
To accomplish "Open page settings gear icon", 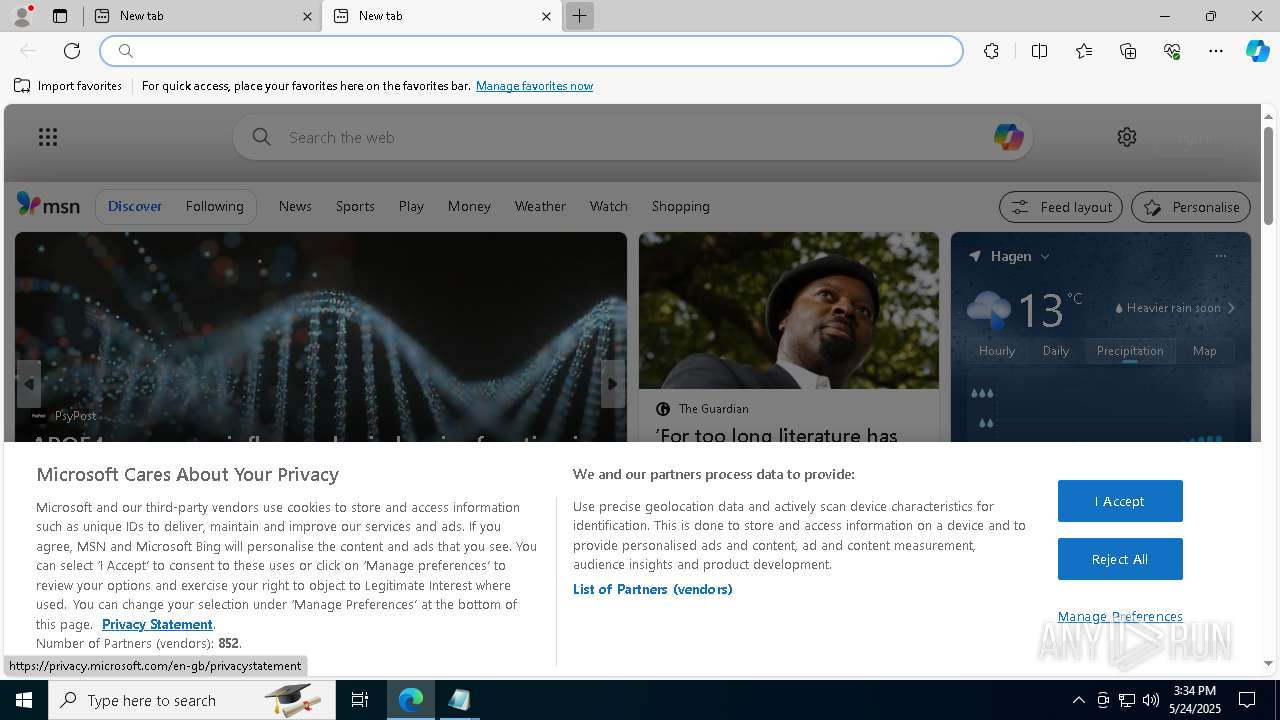I will [1127, 137].
